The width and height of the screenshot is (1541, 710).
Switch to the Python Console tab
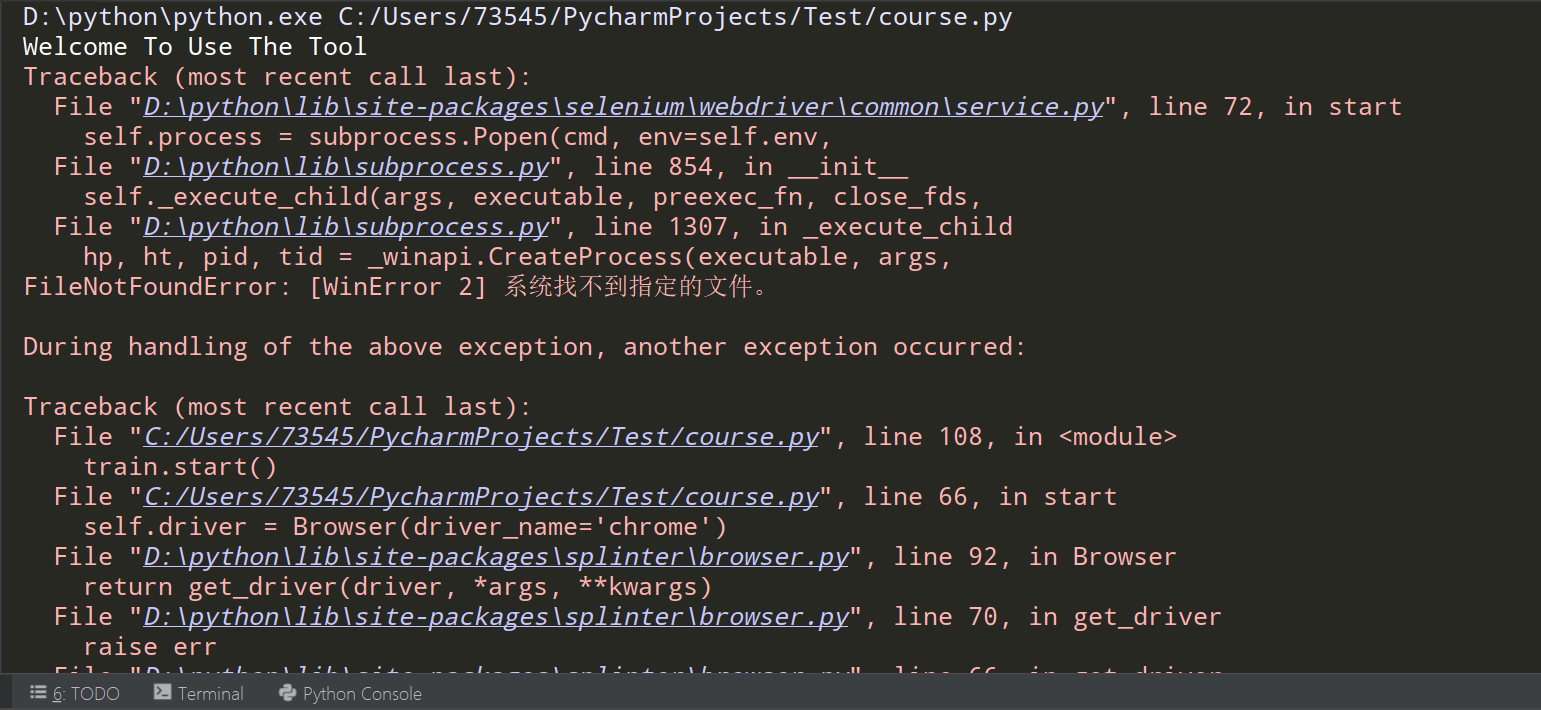362,692
